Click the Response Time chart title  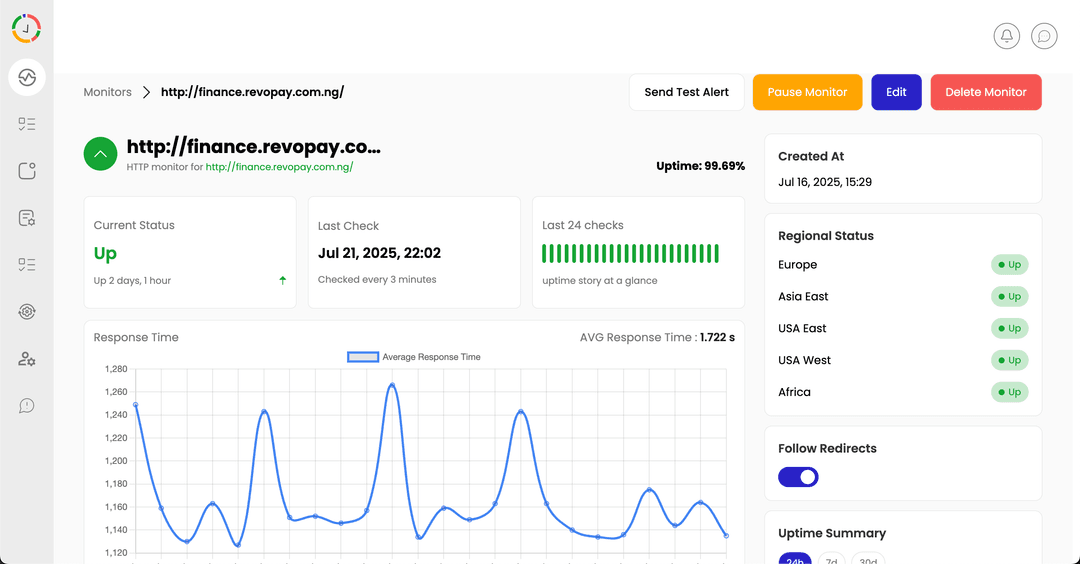pos(136,337)
